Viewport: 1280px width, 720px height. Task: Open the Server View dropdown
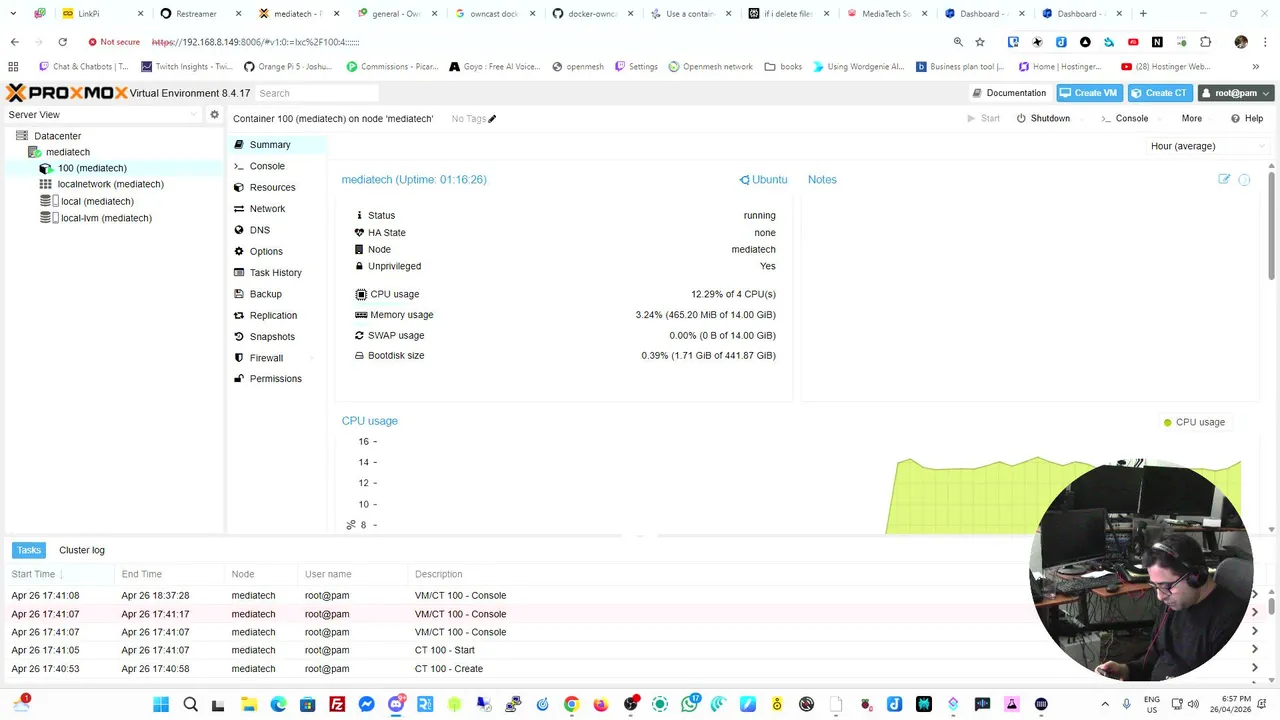tap(102, 115)
